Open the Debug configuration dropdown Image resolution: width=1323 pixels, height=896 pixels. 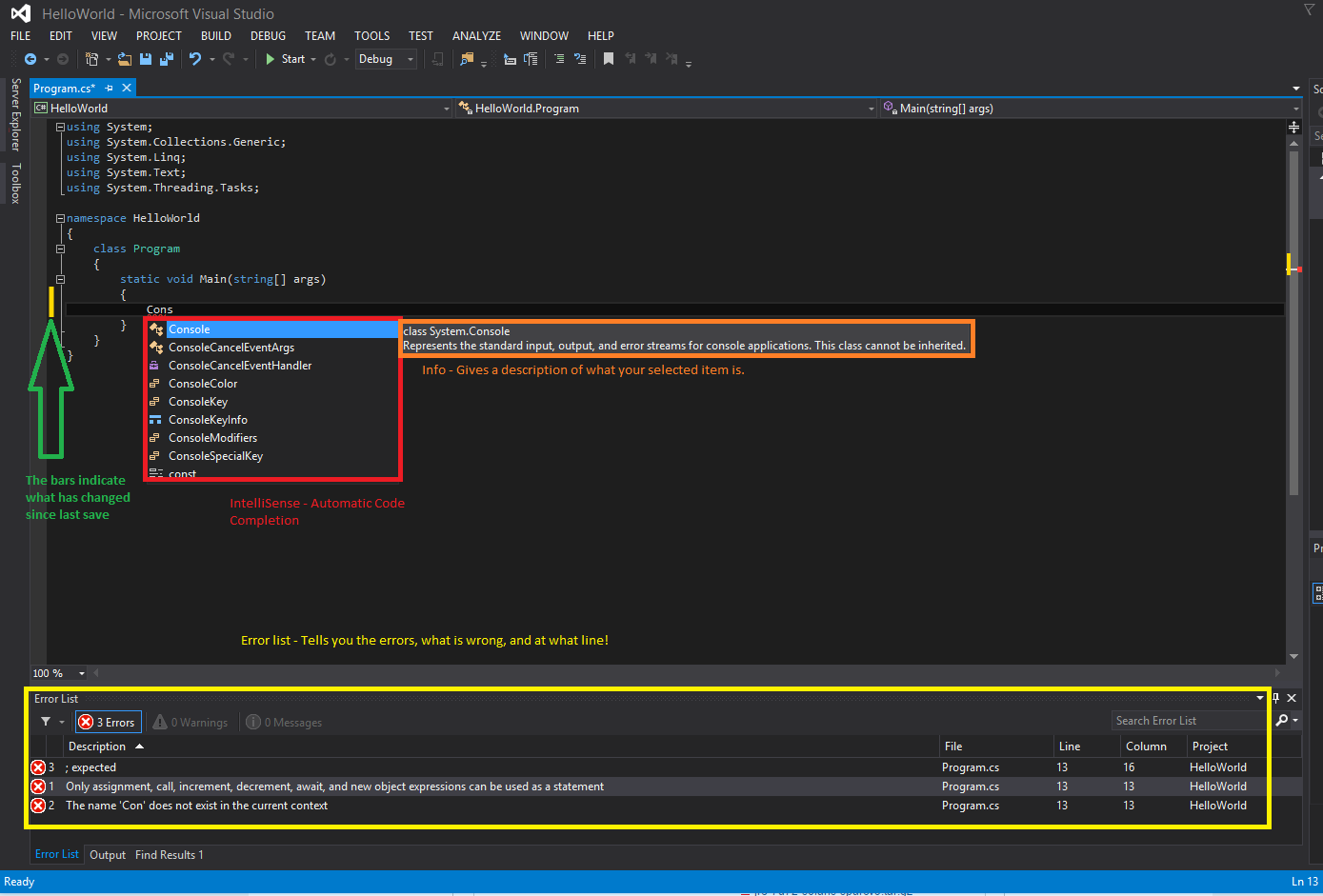pos(386,59)
